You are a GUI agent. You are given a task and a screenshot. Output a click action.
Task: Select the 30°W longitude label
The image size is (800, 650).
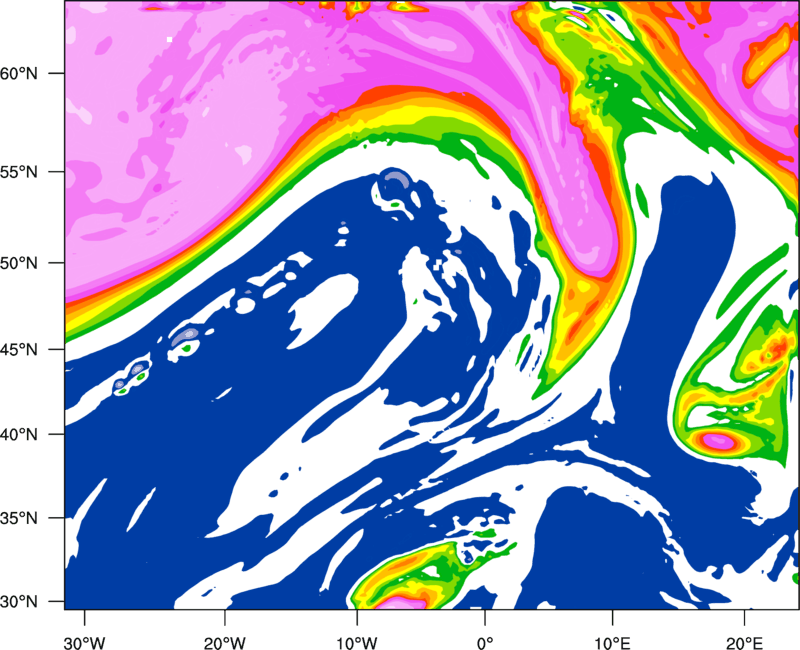[x=85, y=643]
